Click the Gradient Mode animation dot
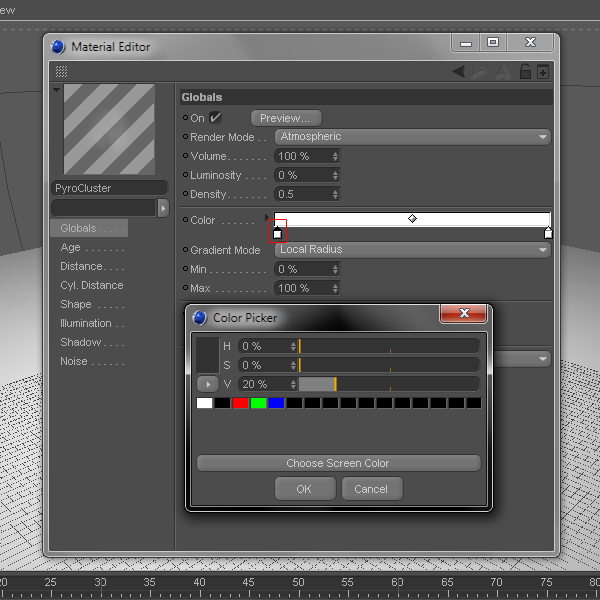Image resolution: width=600 pixels, height=600 pixels. click(185, 249)
